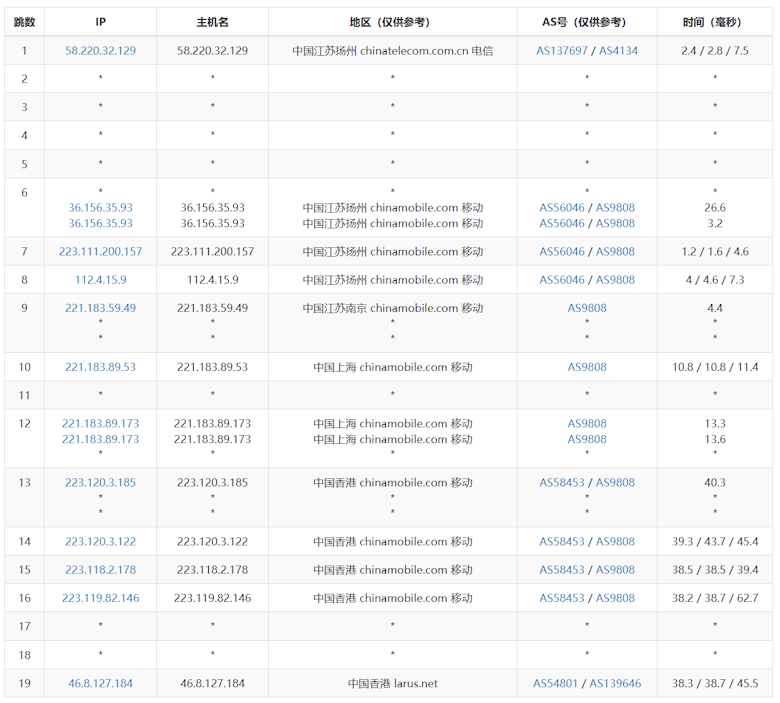Click the 地区（仅供参考） column header
This screenshot has width=780, height=703.
392,22
